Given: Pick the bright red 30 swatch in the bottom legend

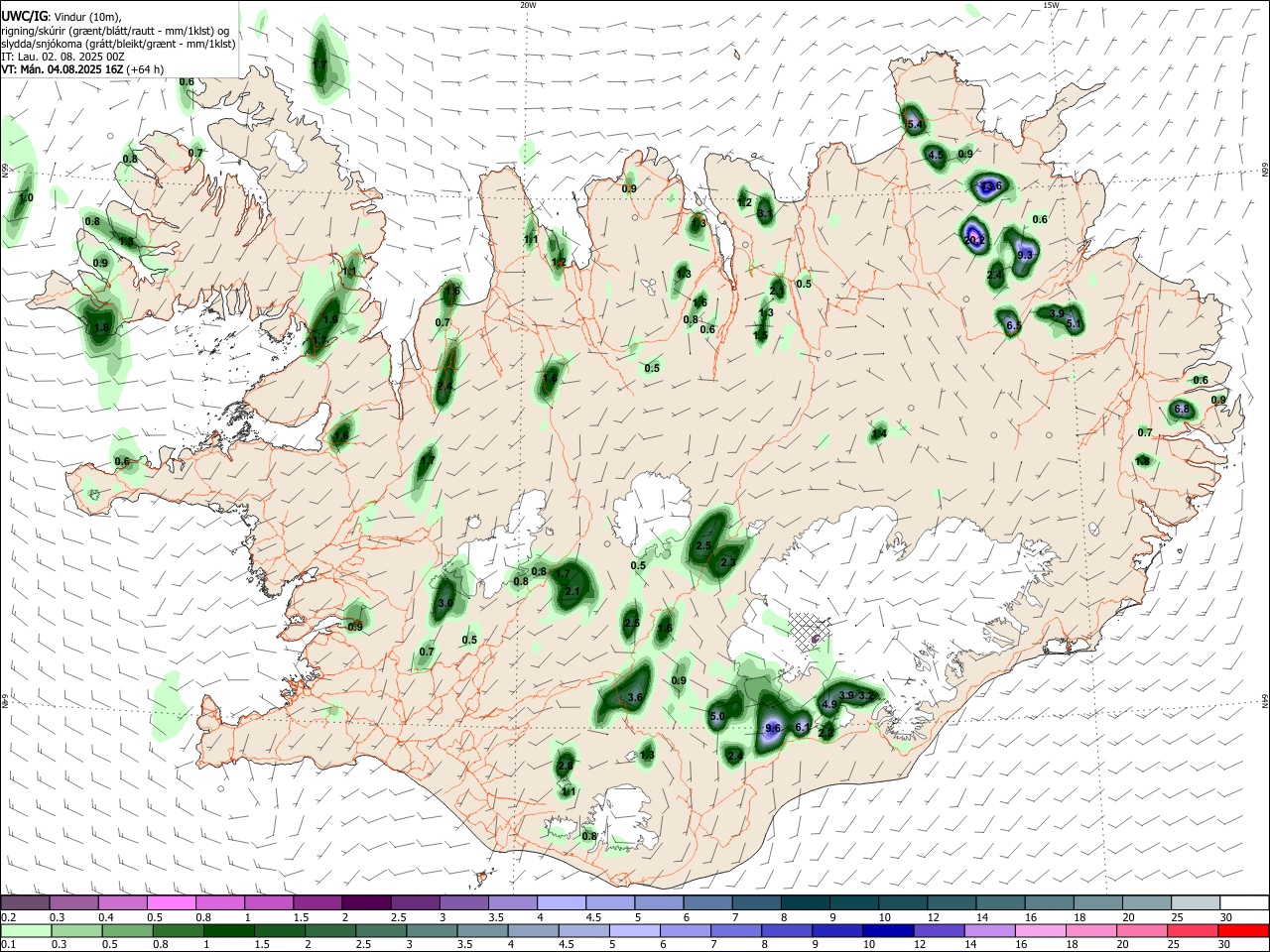Looking at the screenshot, I should (1243, 930).
